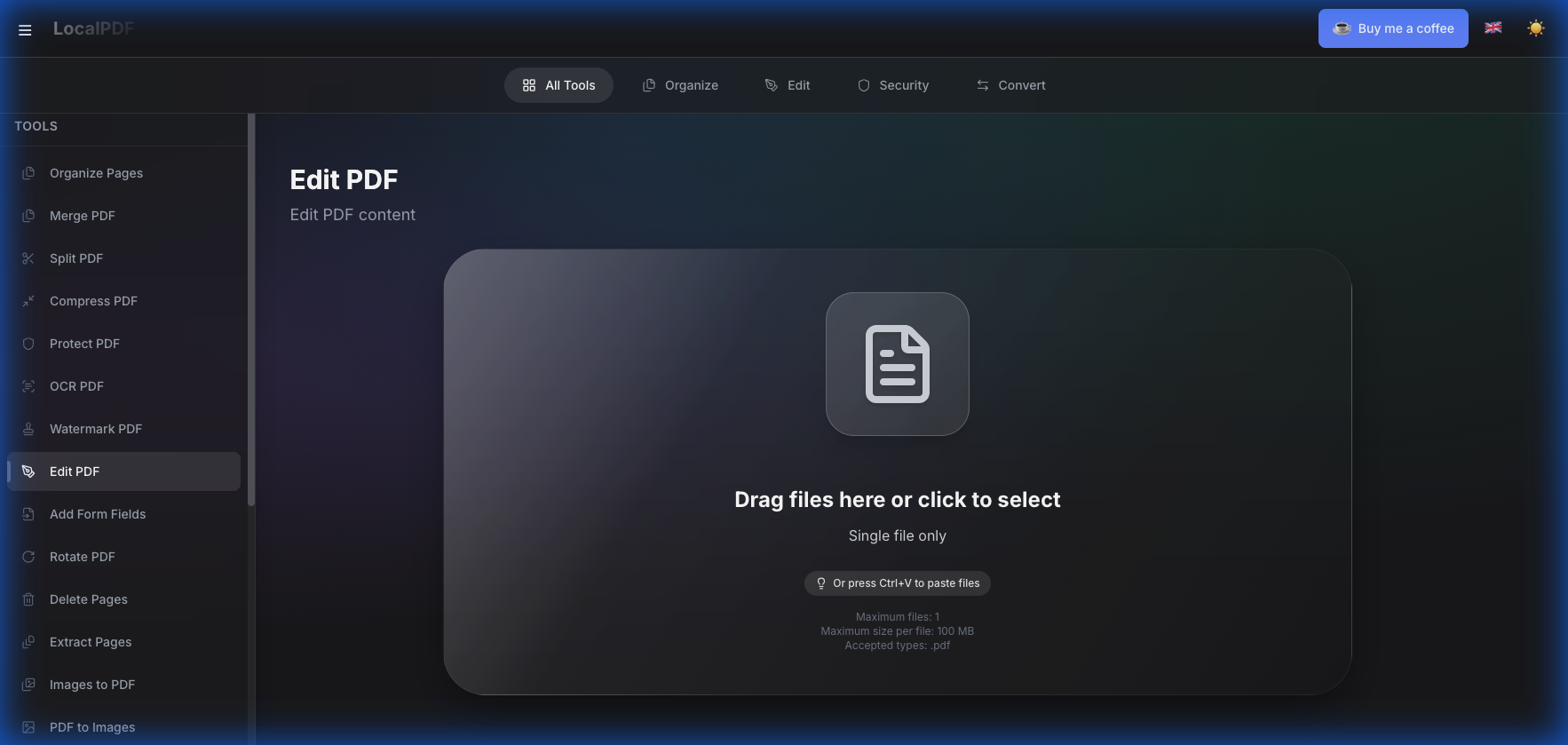Open Watermark PDF tool label
Screen dimensions: 1568x745
tap(96, 429)
